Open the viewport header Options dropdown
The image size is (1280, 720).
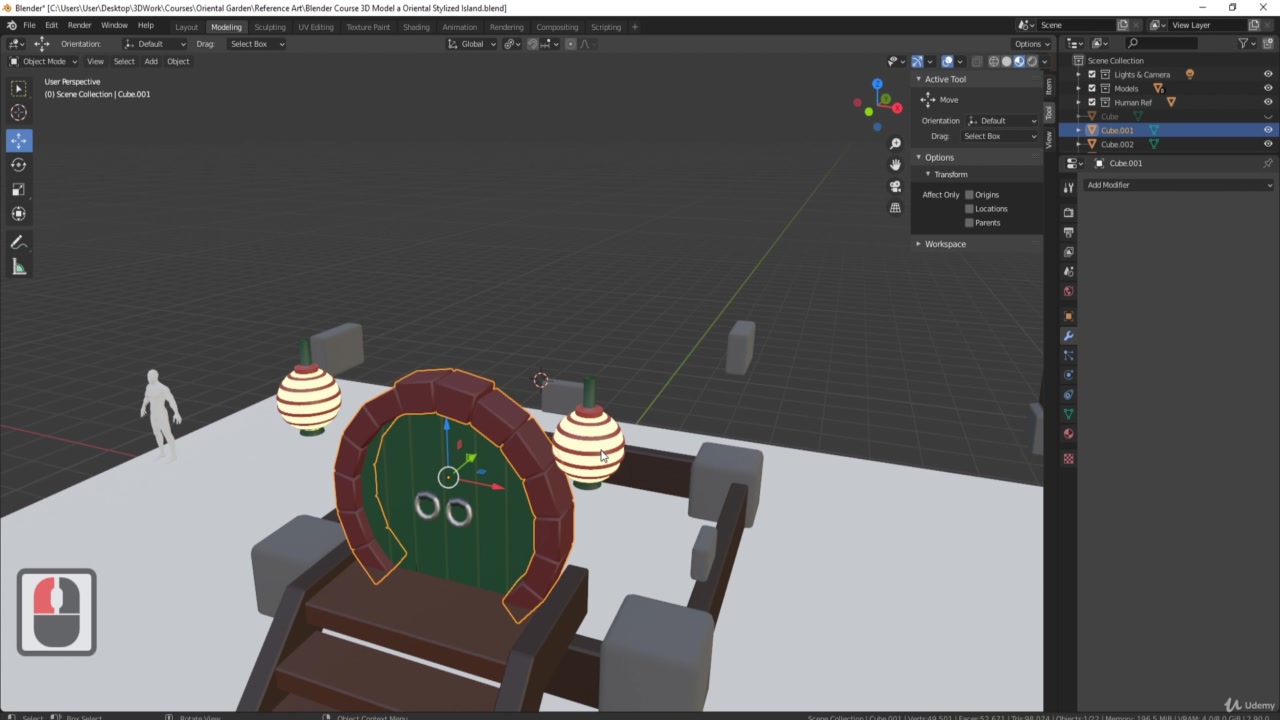click(x=1032, y=44)
